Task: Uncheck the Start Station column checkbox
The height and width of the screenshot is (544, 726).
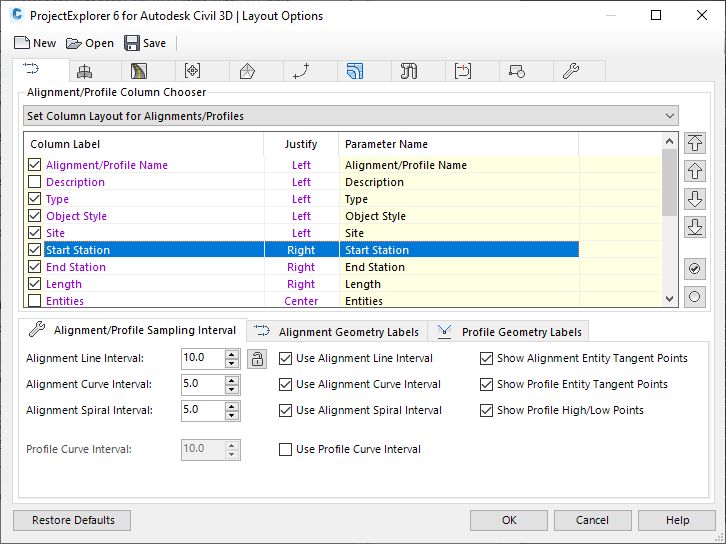Action: [35, 250]
